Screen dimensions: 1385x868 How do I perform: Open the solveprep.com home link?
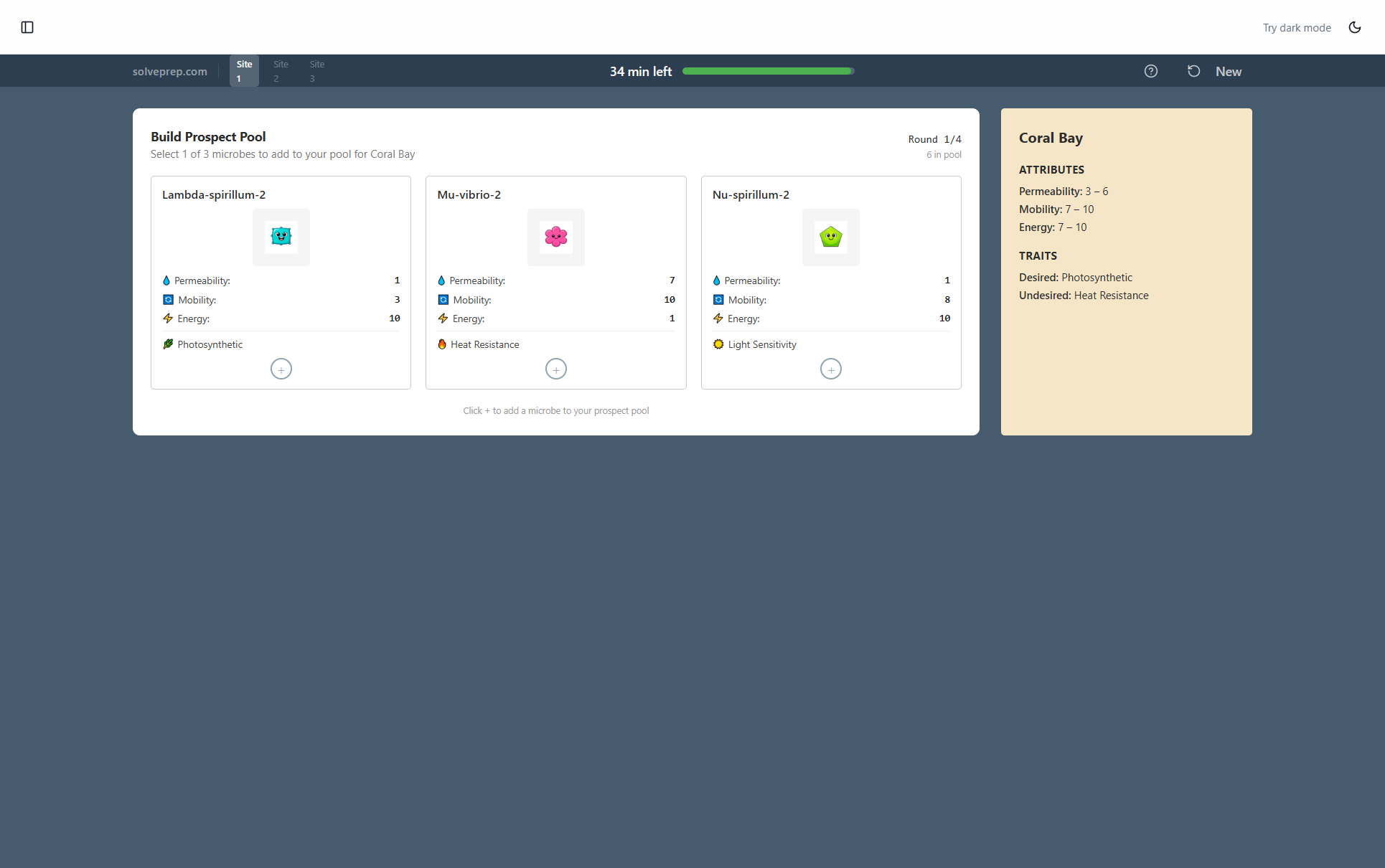(169, 71)
